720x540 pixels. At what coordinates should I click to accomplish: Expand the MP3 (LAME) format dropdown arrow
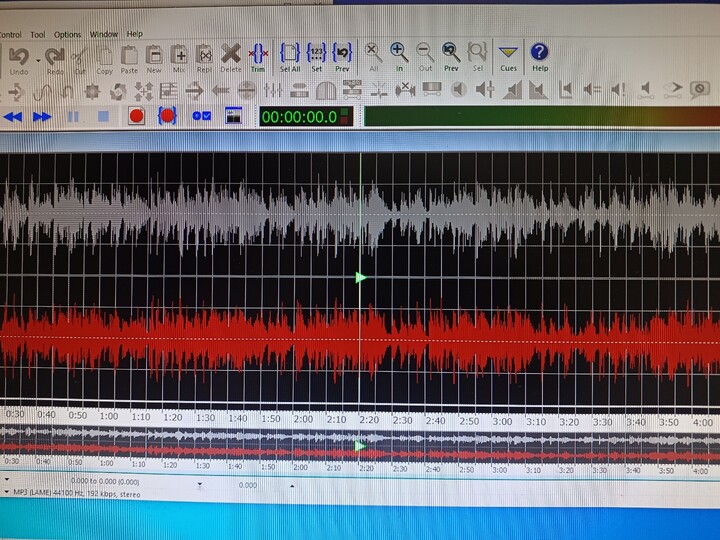click(6, 493)
